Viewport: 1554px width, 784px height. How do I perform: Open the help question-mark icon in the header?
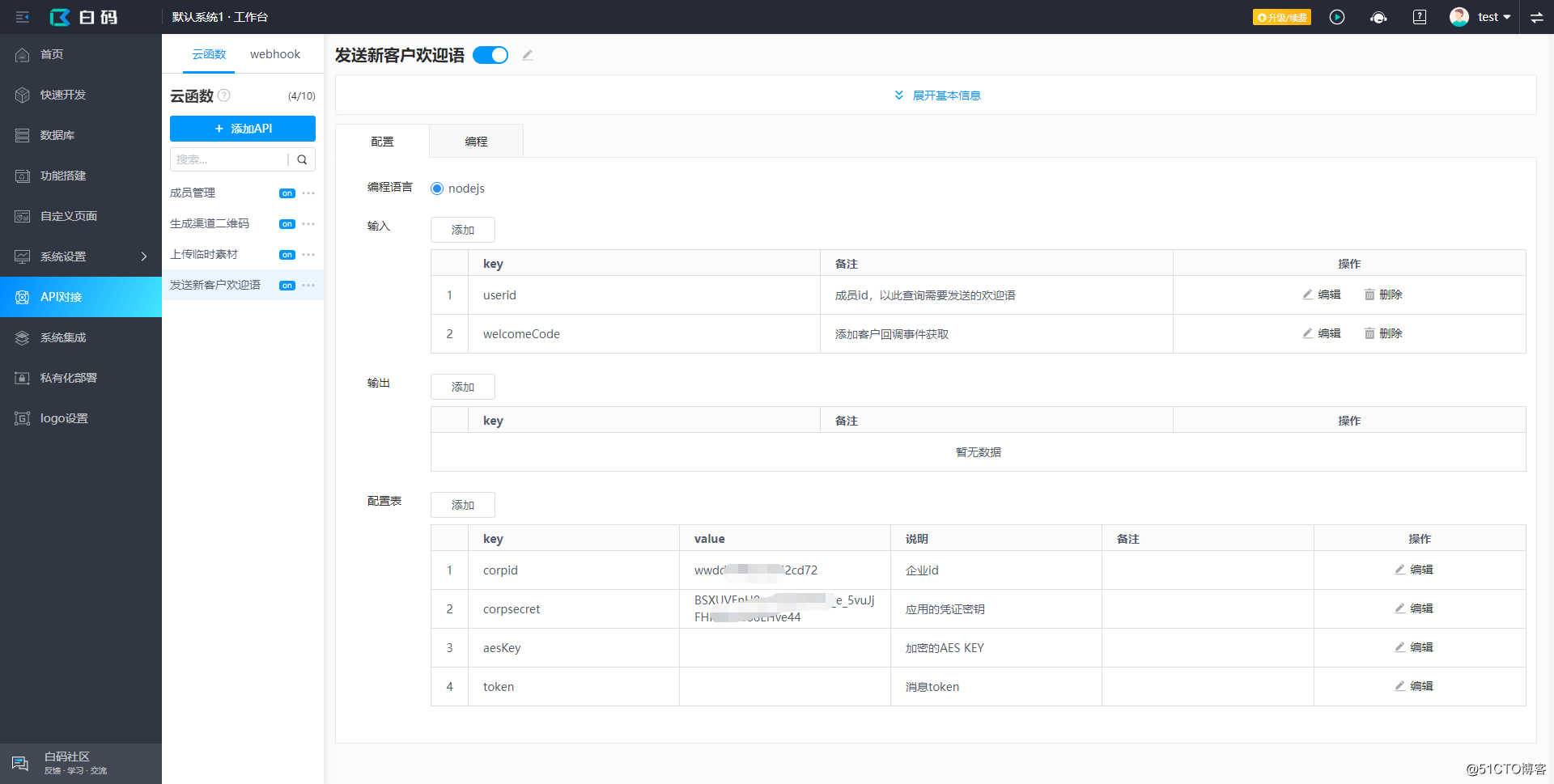(x=1420, y=17)
